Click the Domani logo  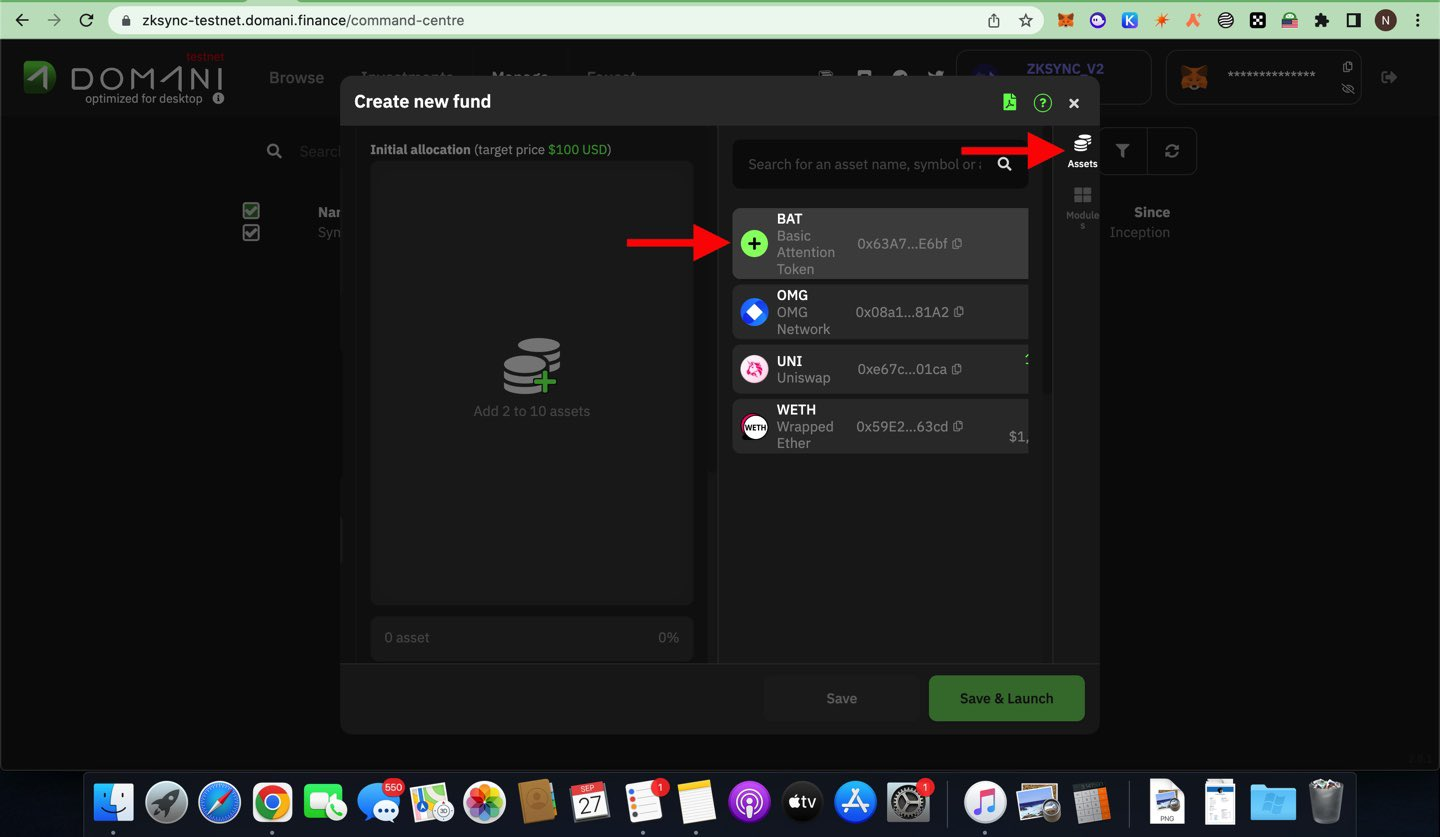tap(124, 78)
